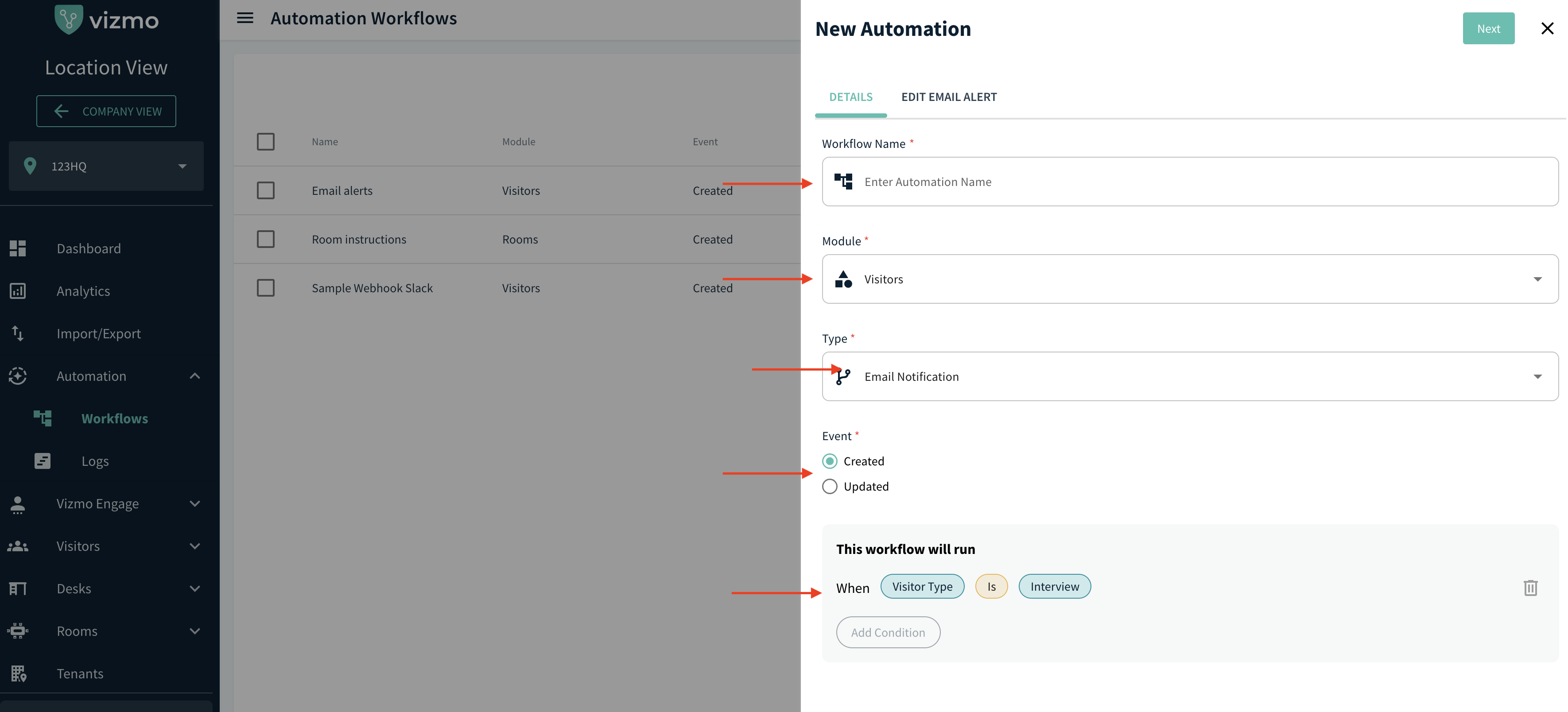
Task: Open Automation Logs page
Action: tap(95, 461)
